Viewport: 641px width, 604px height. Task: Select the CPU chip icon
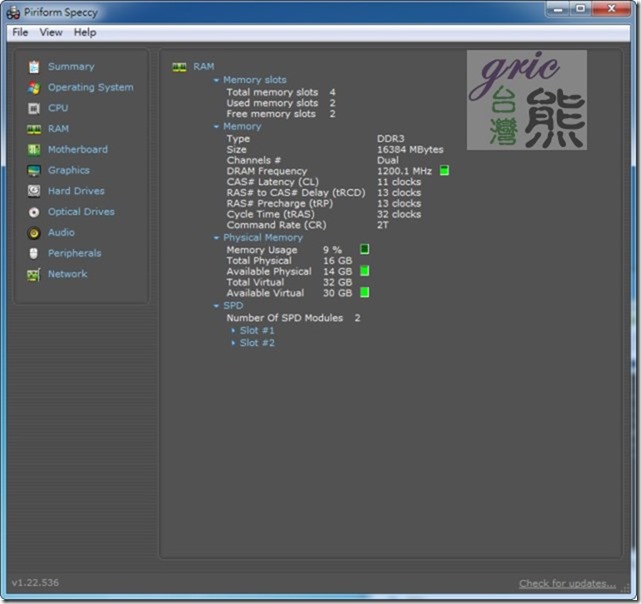click(34, 108)
